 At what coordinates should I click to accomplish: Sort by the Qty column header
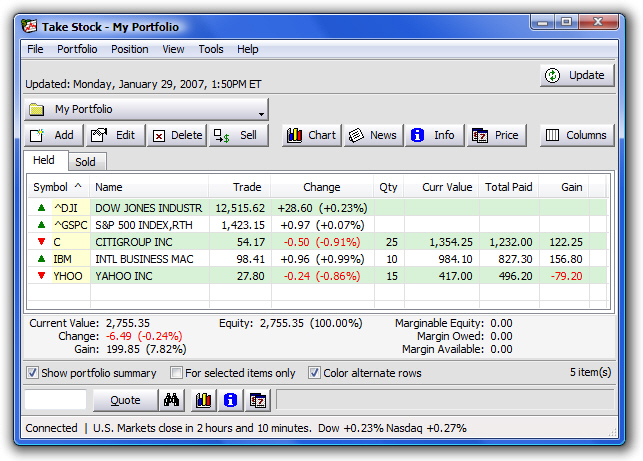click(x=389, y=187)
